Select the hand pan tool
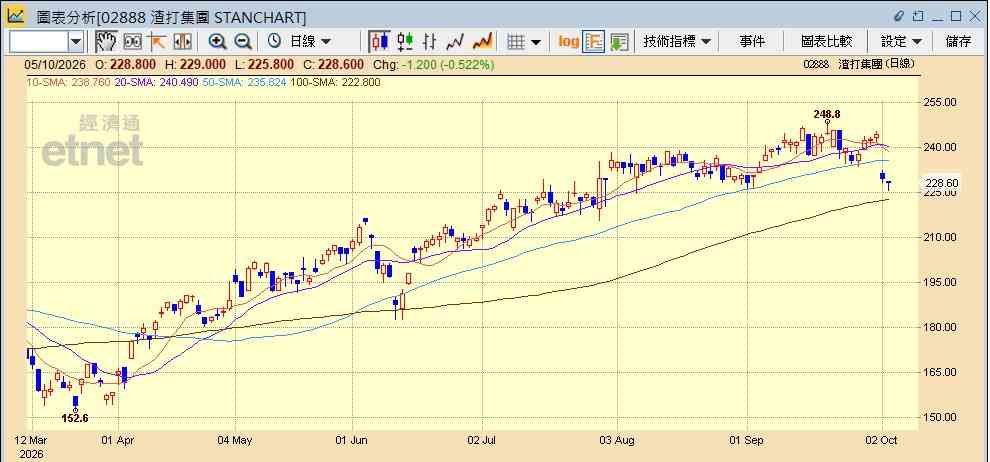 pos(106,42)
